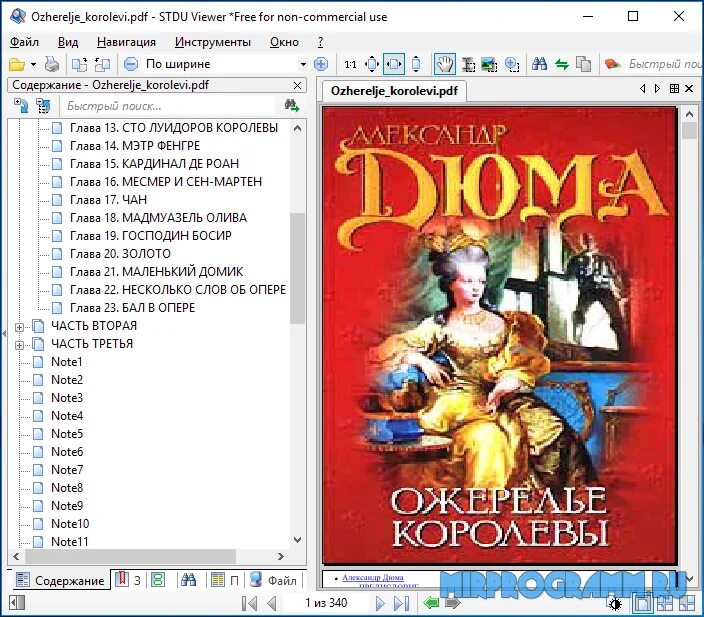Navigate forward with gray right arrow

click(453, 603)
